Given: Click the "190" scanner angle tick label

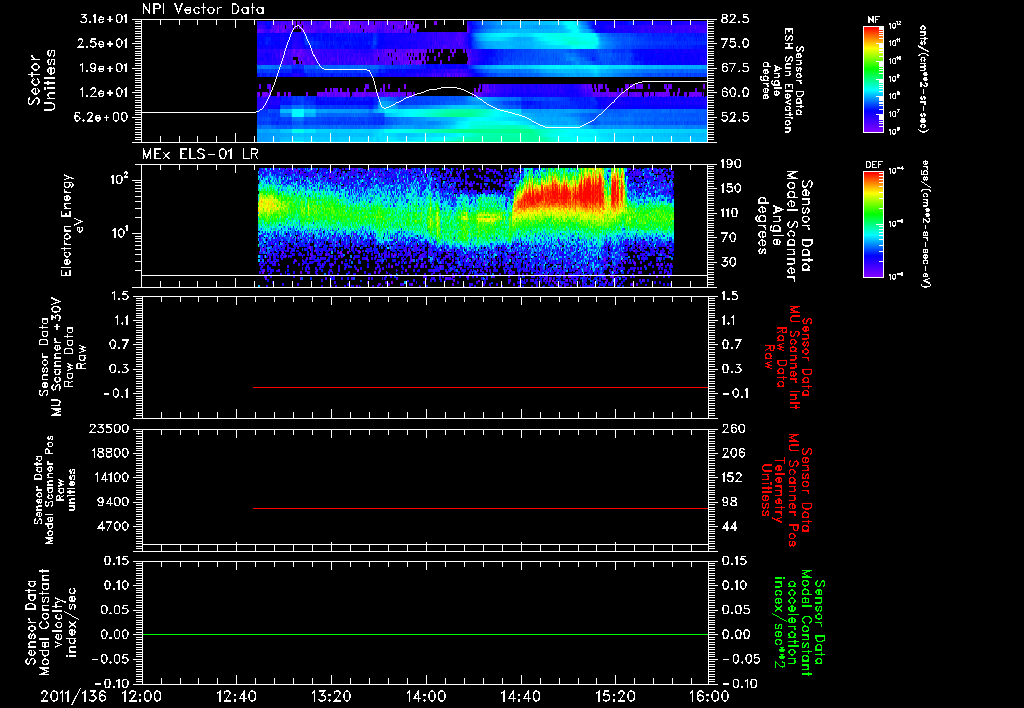Looking at the screenshot, I should click(732, 164).
